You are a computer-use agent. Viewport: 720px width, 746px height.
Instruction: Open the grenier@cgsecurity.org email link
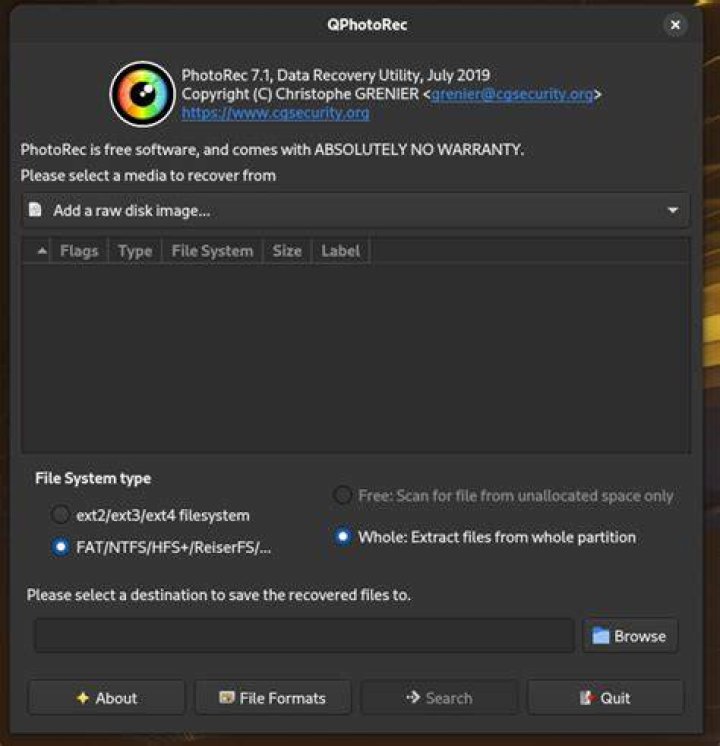[512, 94]
